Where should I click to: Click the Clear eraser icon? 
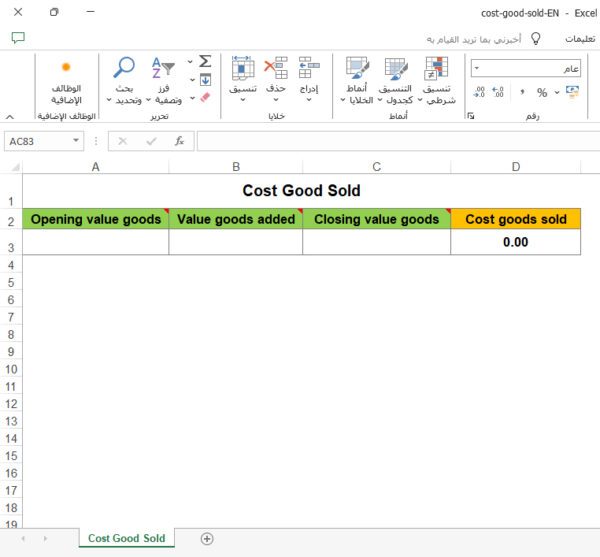coord(205,98)
